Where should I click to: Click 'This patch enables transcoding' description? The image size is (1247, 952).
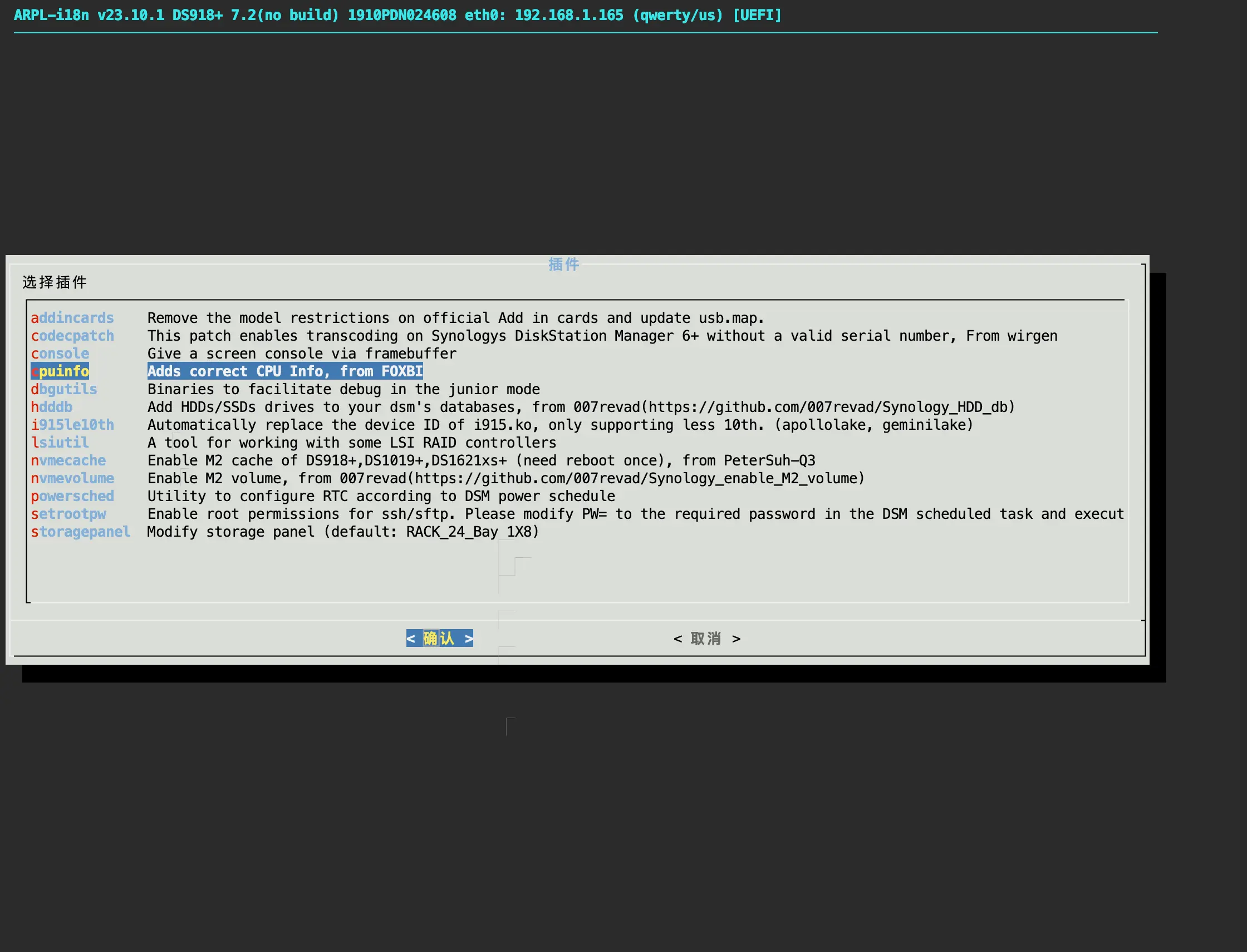(602, 336)
